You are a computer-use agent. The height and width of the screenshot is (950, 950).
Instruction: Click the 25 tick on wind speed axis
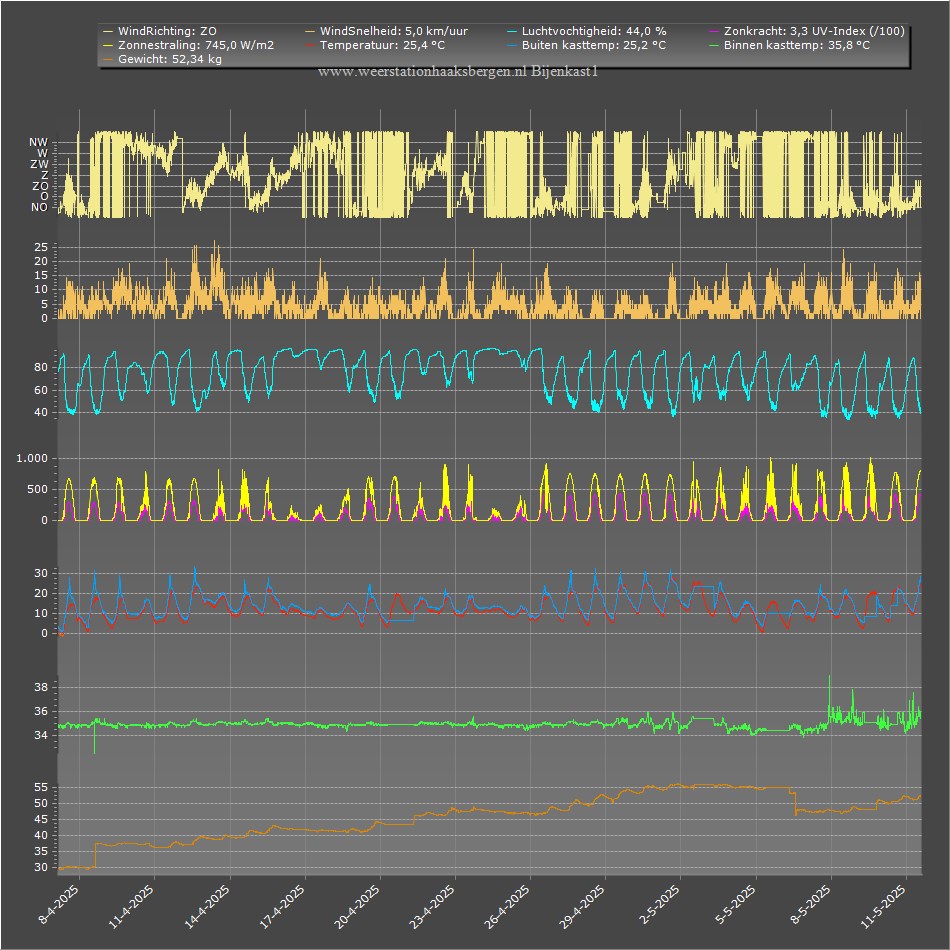click(x=41, y=247)
